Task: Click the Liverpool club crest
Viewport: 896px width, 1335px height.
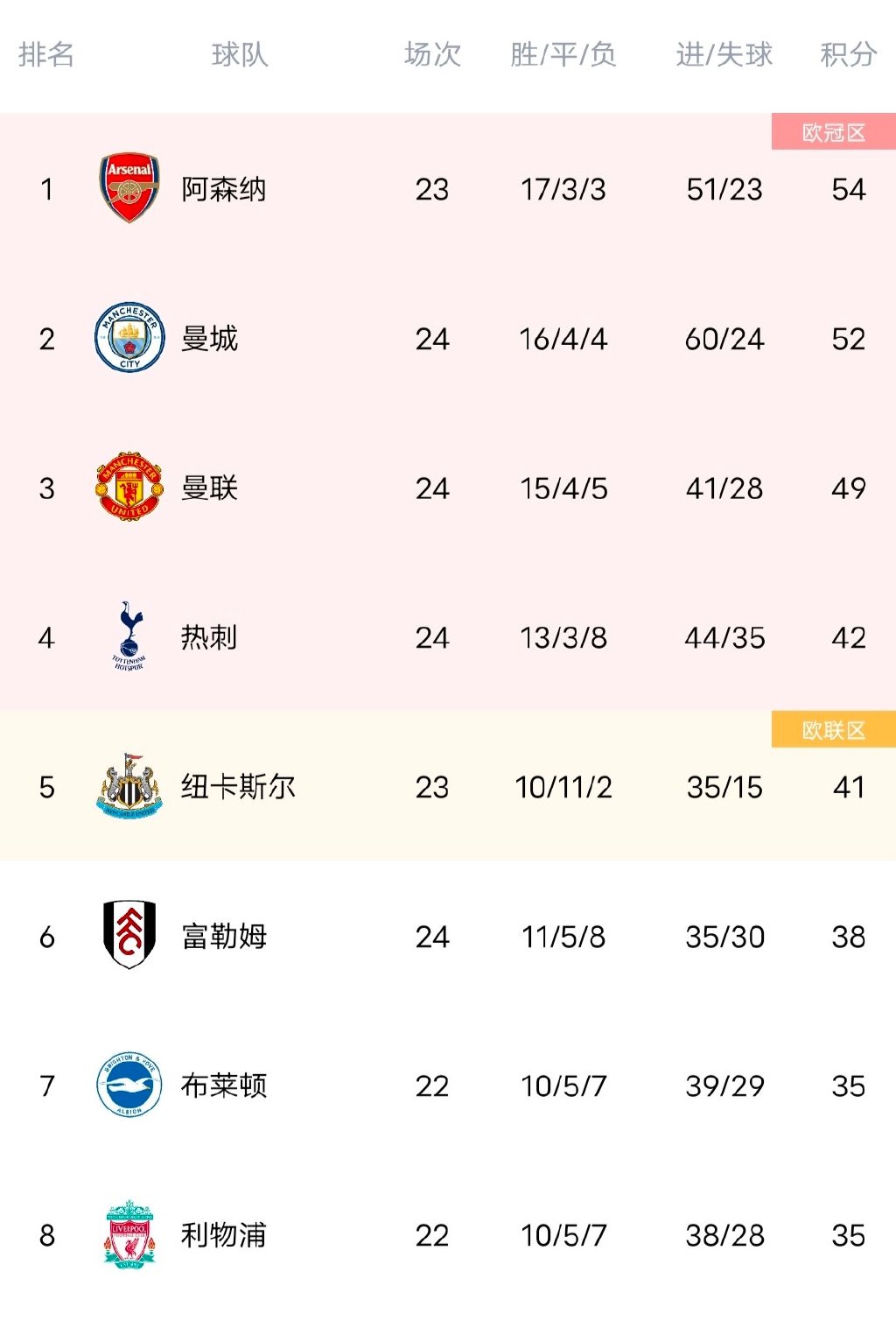Action: pyautogui.click(x=129, y=1234)
